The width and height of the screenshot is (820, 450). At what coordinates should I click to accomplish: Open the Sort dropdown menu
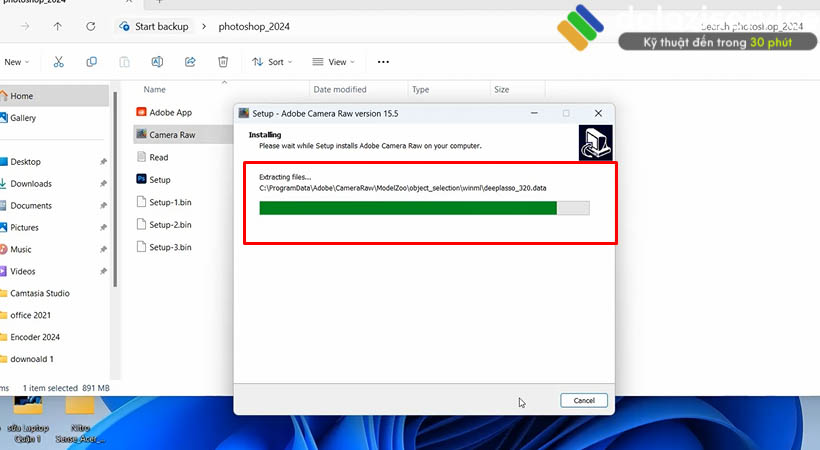click(270, 62)
